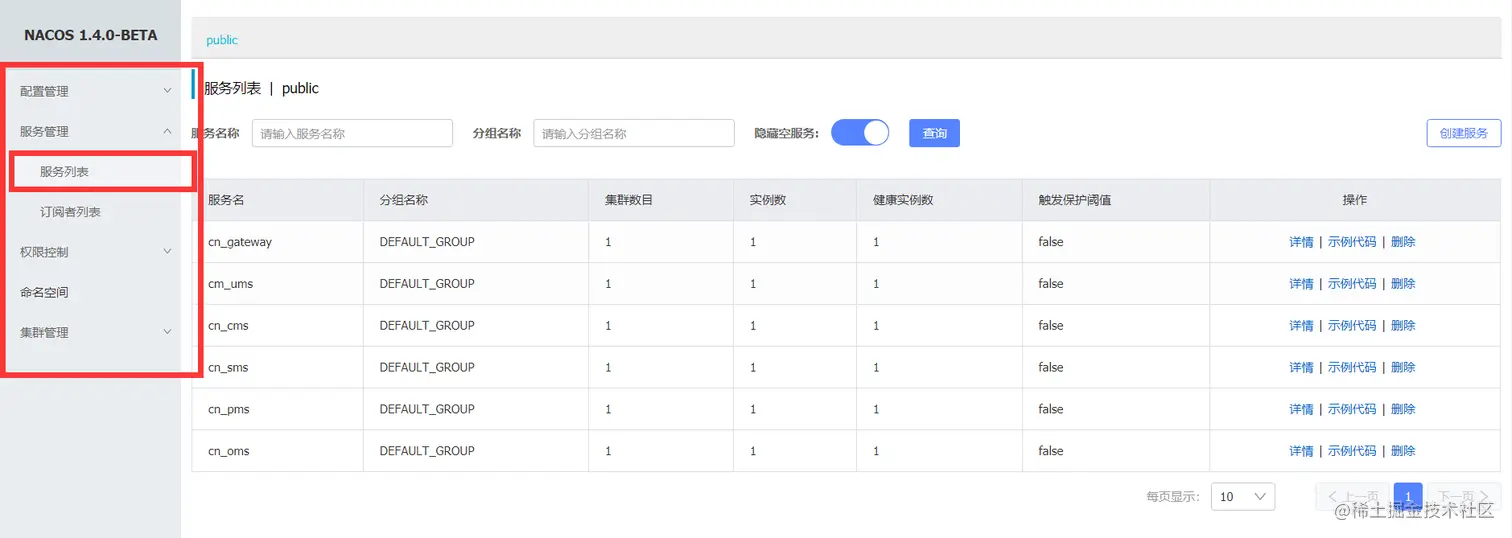1512x538 pixels.
Task: Focus the 分组名称 input field
Action: pos(634,133)
